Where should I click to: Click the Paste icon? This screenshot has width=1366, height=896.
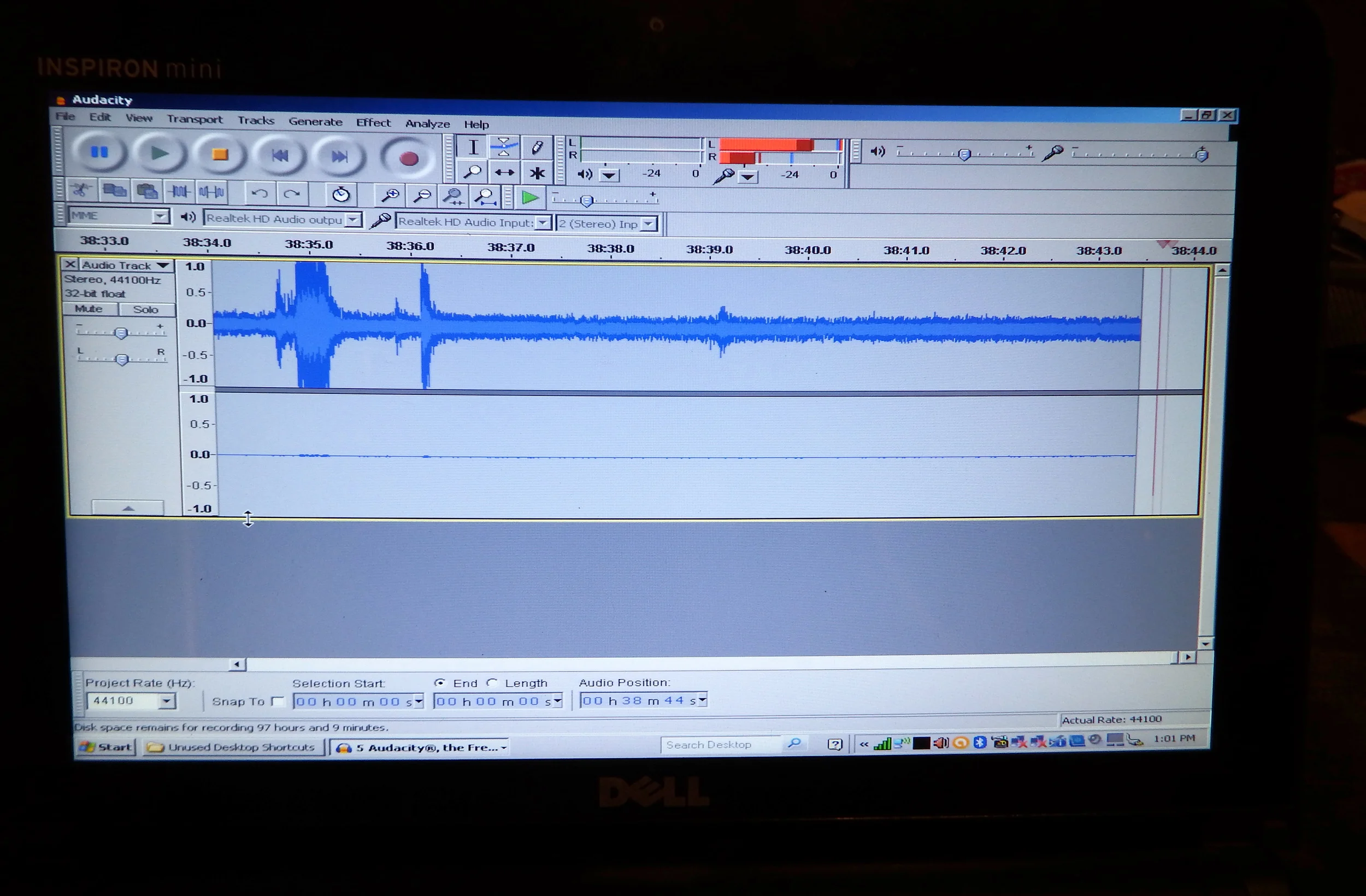(146, 191)
